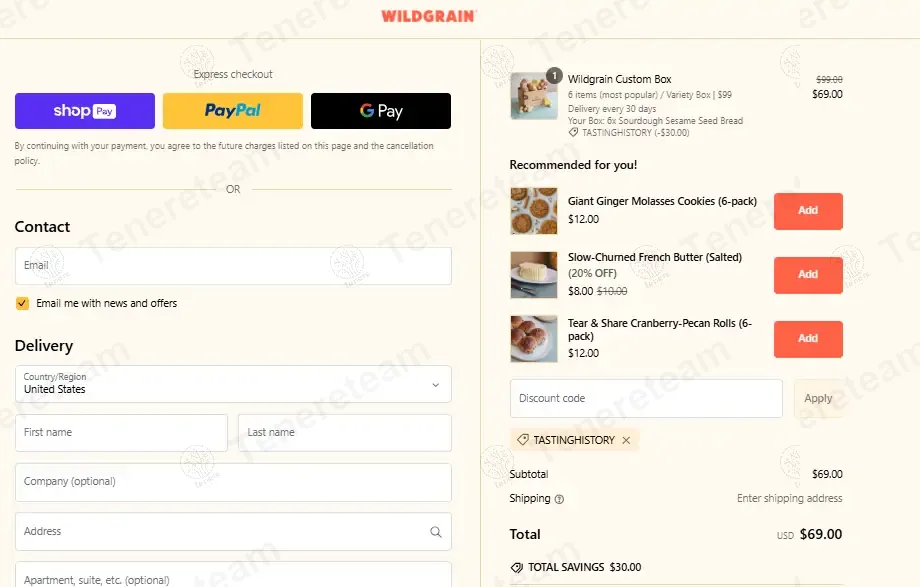The image size is (920, 587).
Task: Select the First name field
Action: point(121,433)
